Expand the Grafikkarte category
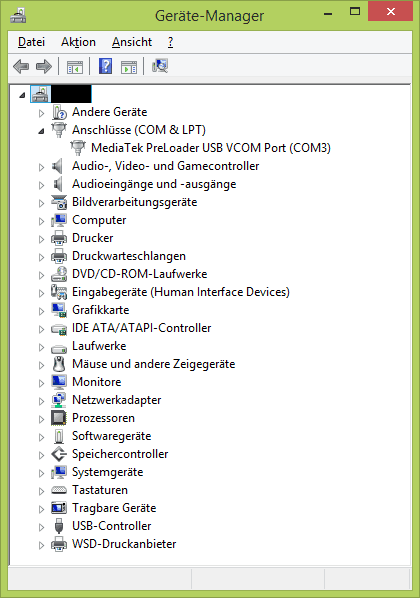 pos(41,311)
